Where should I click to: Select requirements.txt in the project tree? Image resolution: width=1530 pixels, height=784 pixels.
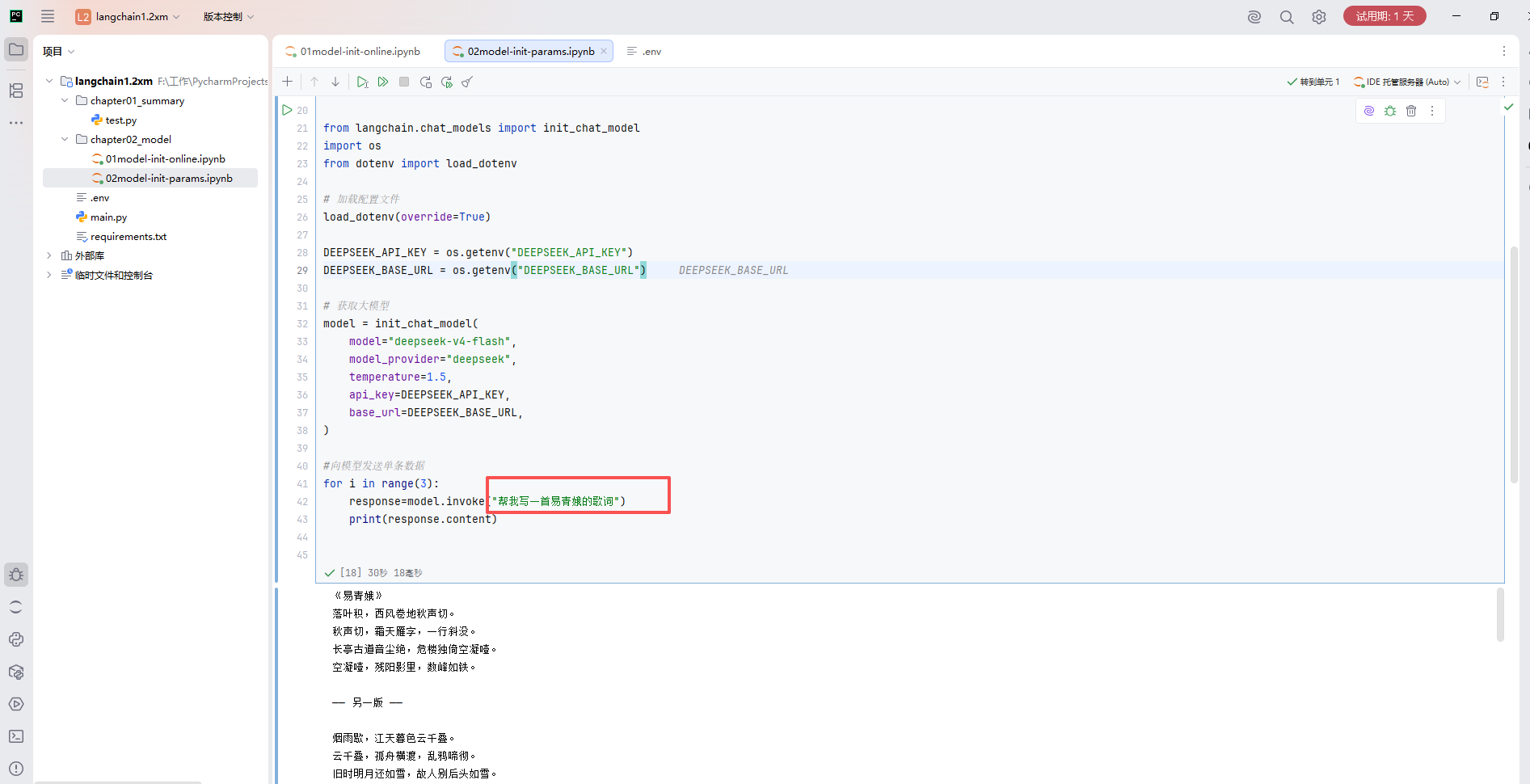click(x=129, y=237)
